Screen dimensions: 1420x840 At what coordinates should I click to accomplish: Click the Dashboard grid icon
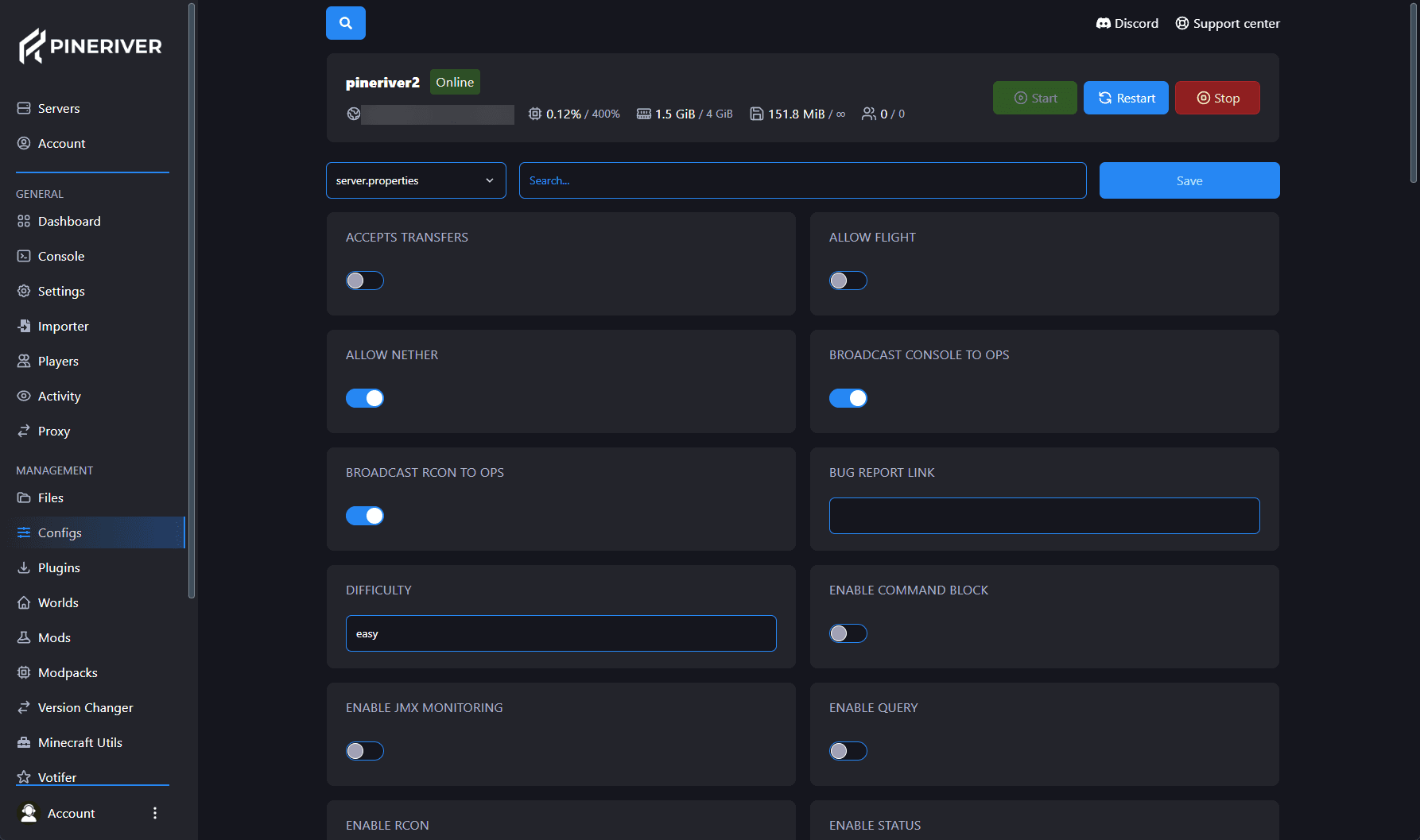24,221
